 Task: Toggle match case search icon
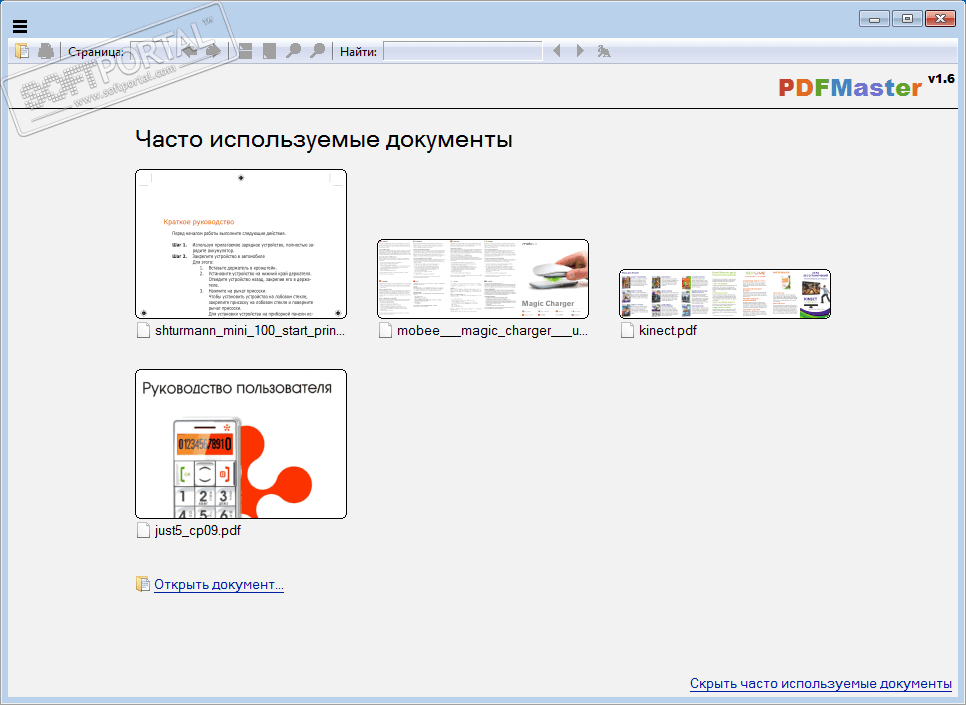(604, 51)
